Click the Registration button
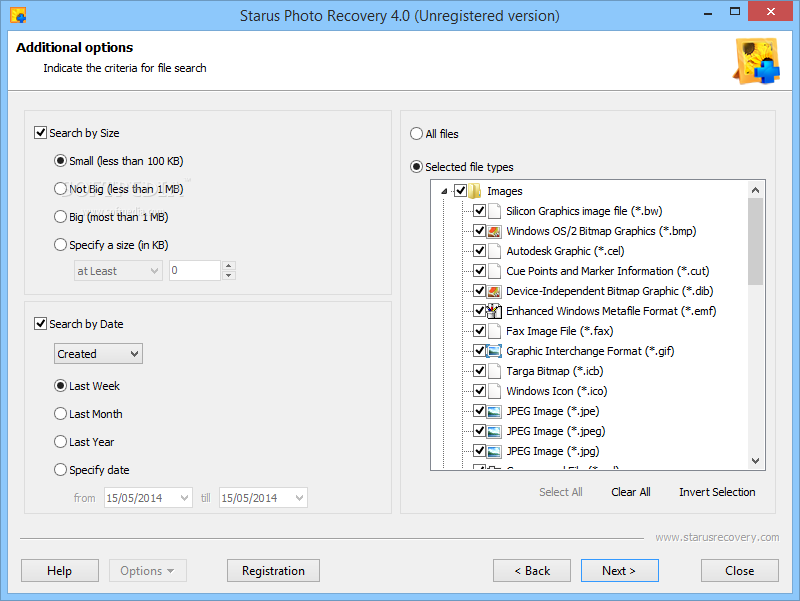The image size is (800, 601). point(273,570)
